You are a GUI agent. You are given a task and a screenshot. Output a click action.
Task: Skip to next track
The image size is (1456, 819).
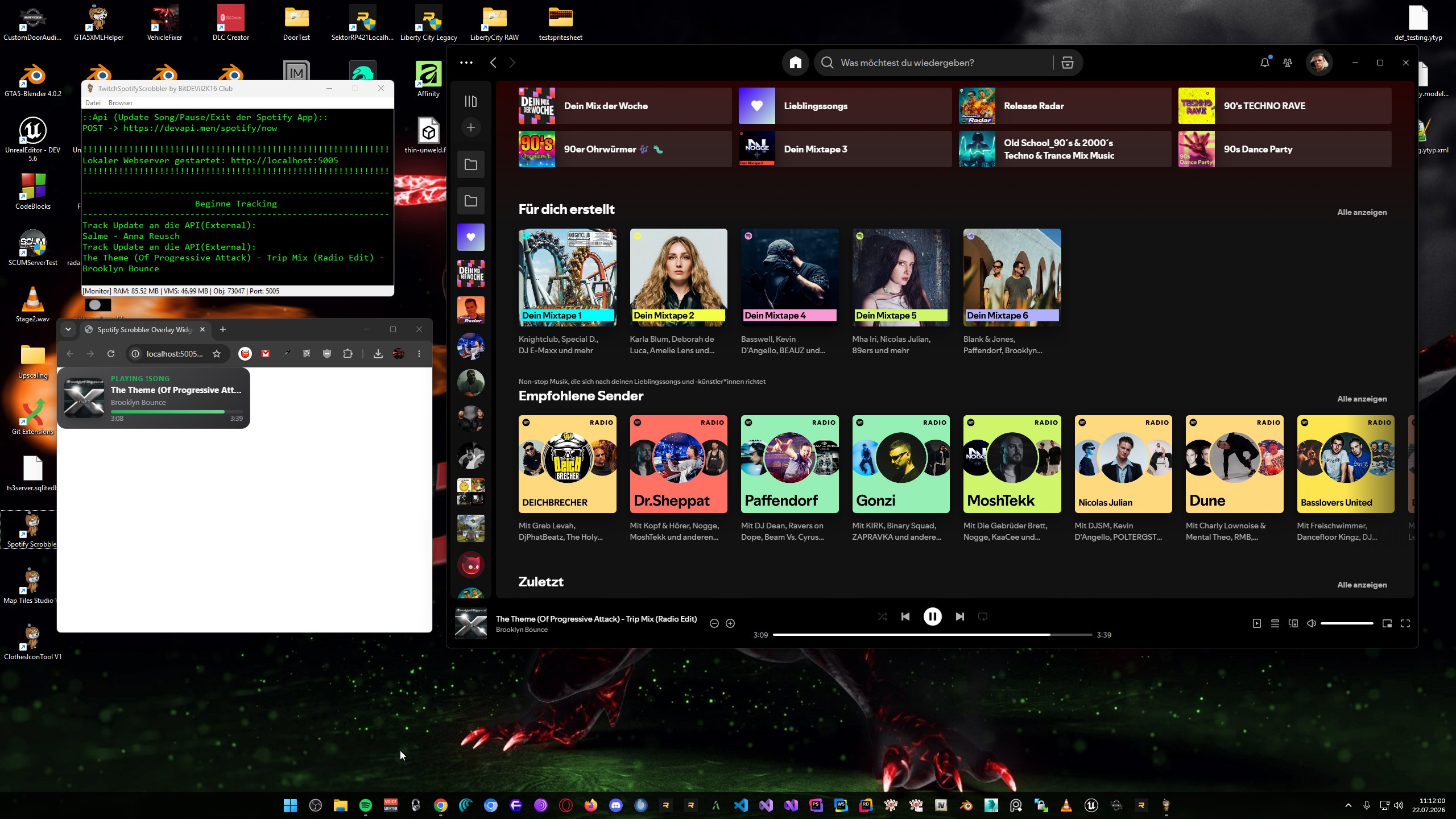pyautogui.click(x=960, y=617)
